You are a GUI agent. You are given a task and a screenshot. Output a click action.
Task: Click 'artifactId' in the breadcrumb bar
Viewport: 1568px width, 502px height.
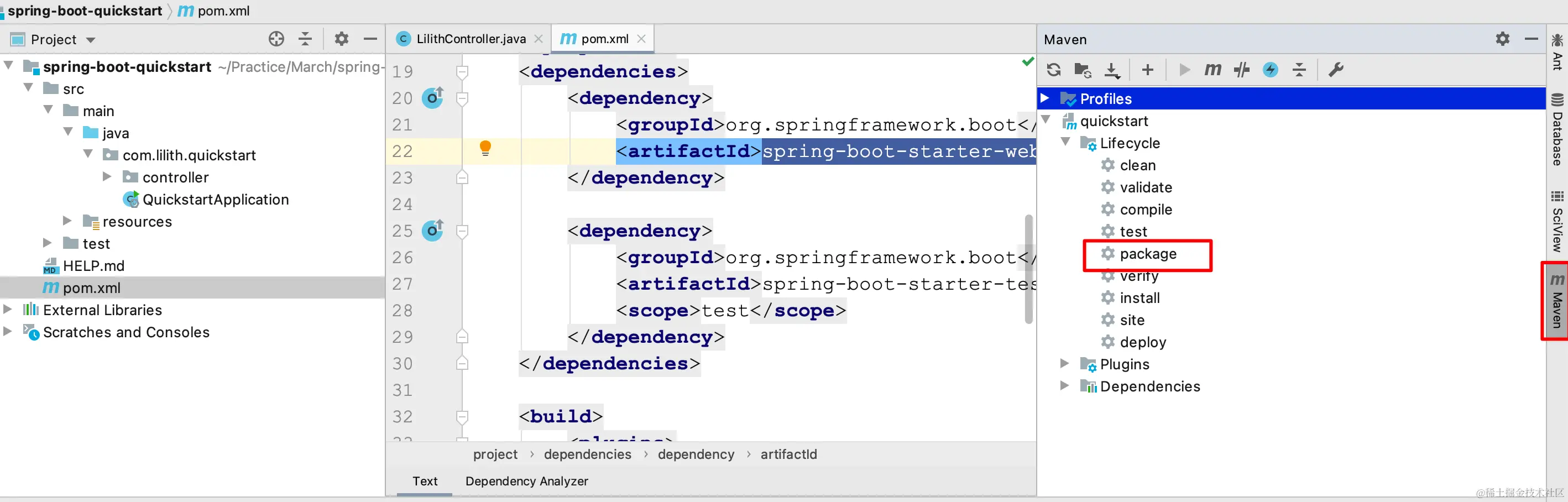point(788,454)
